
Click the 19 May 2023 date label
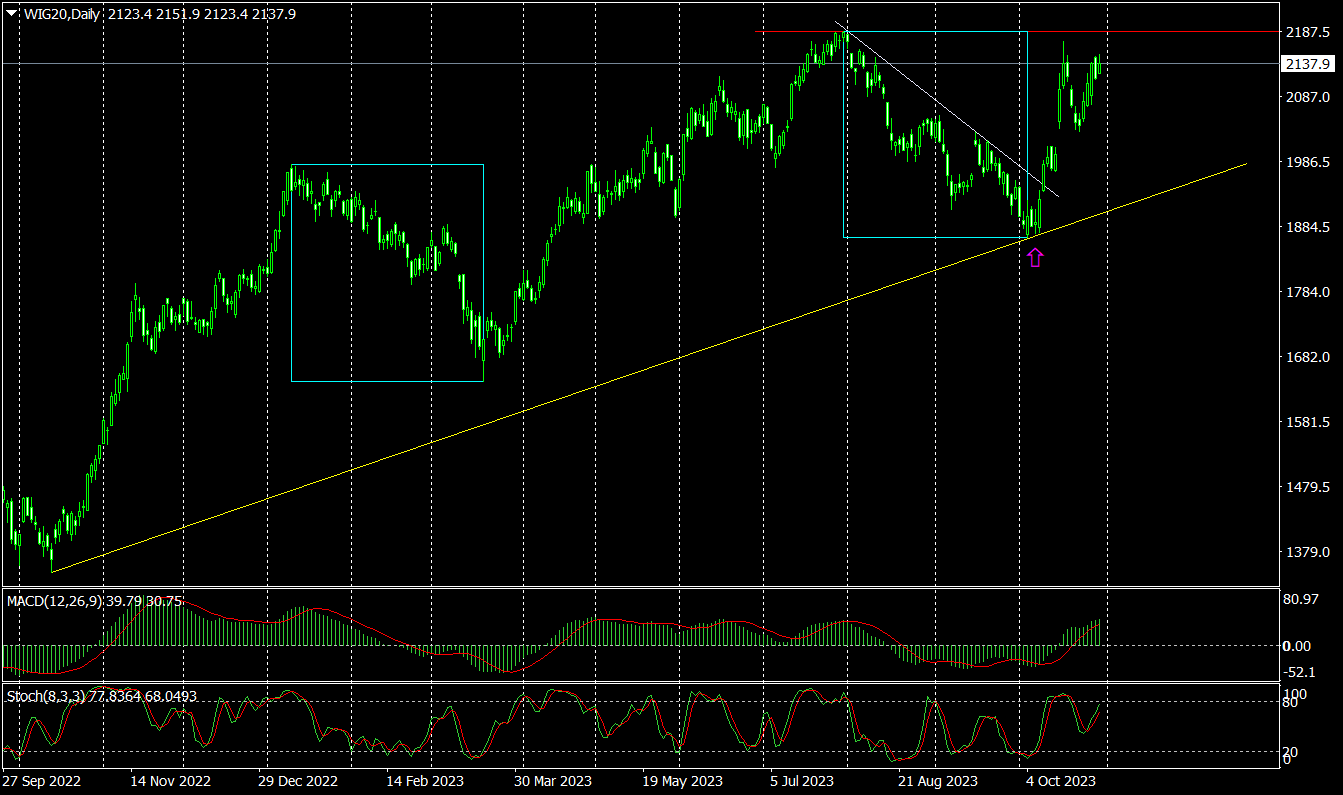(x=683, y=781)
